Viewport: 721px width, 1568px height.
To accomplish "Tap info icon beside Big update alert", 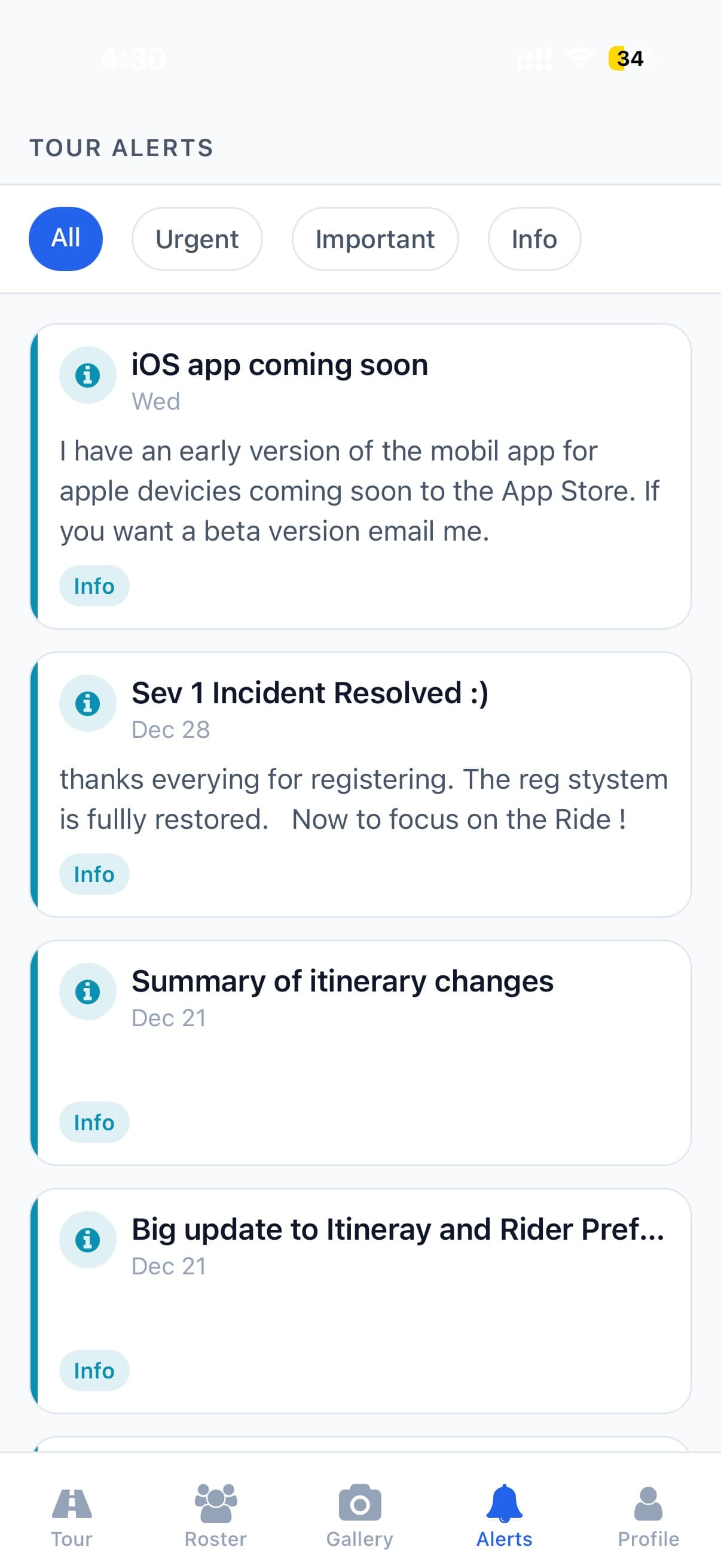I will pyautogui.click(x=88, y=1240).
